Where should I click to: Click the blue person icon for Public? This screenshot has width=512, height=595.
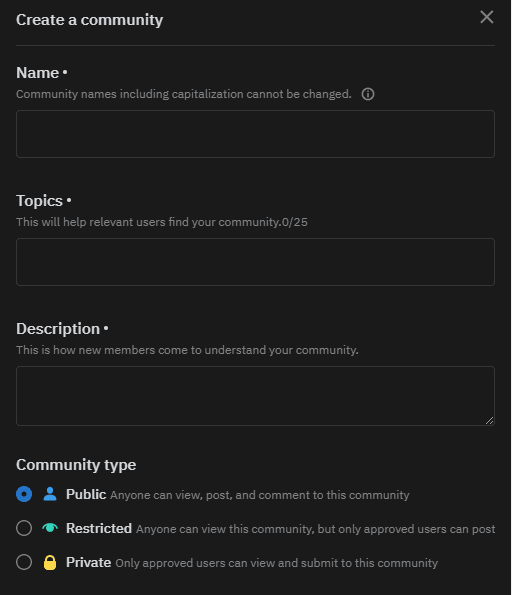point(50,494)
